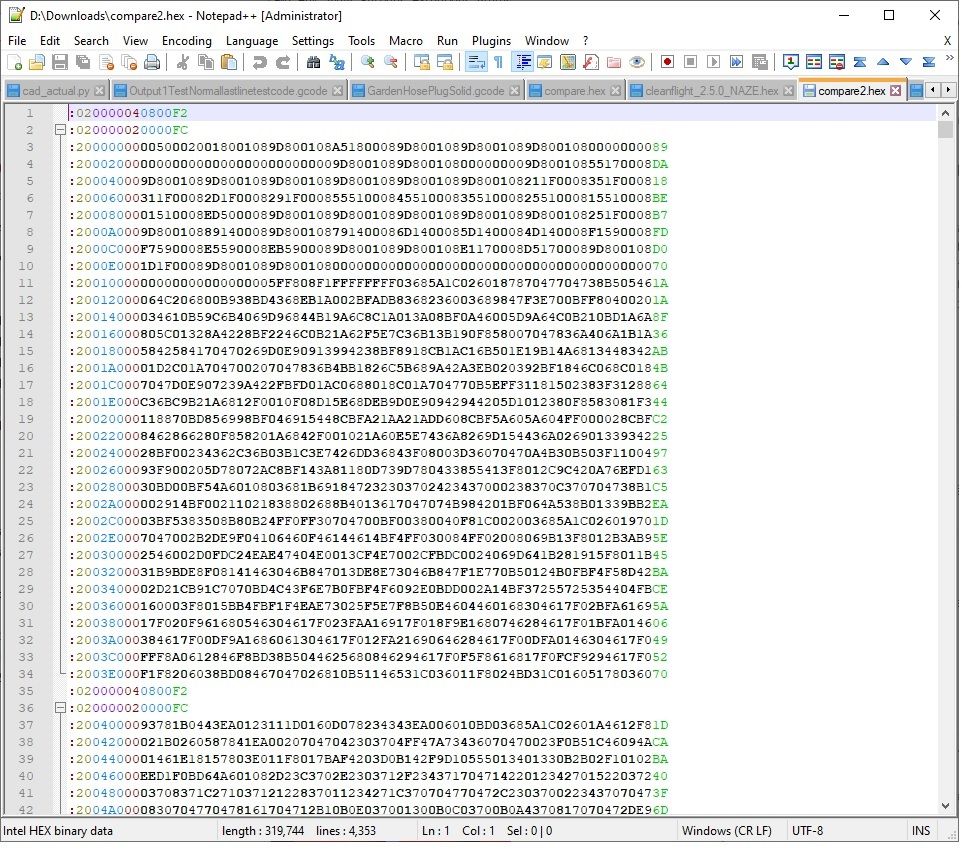Save current recorded macro icon

[760, 62]
